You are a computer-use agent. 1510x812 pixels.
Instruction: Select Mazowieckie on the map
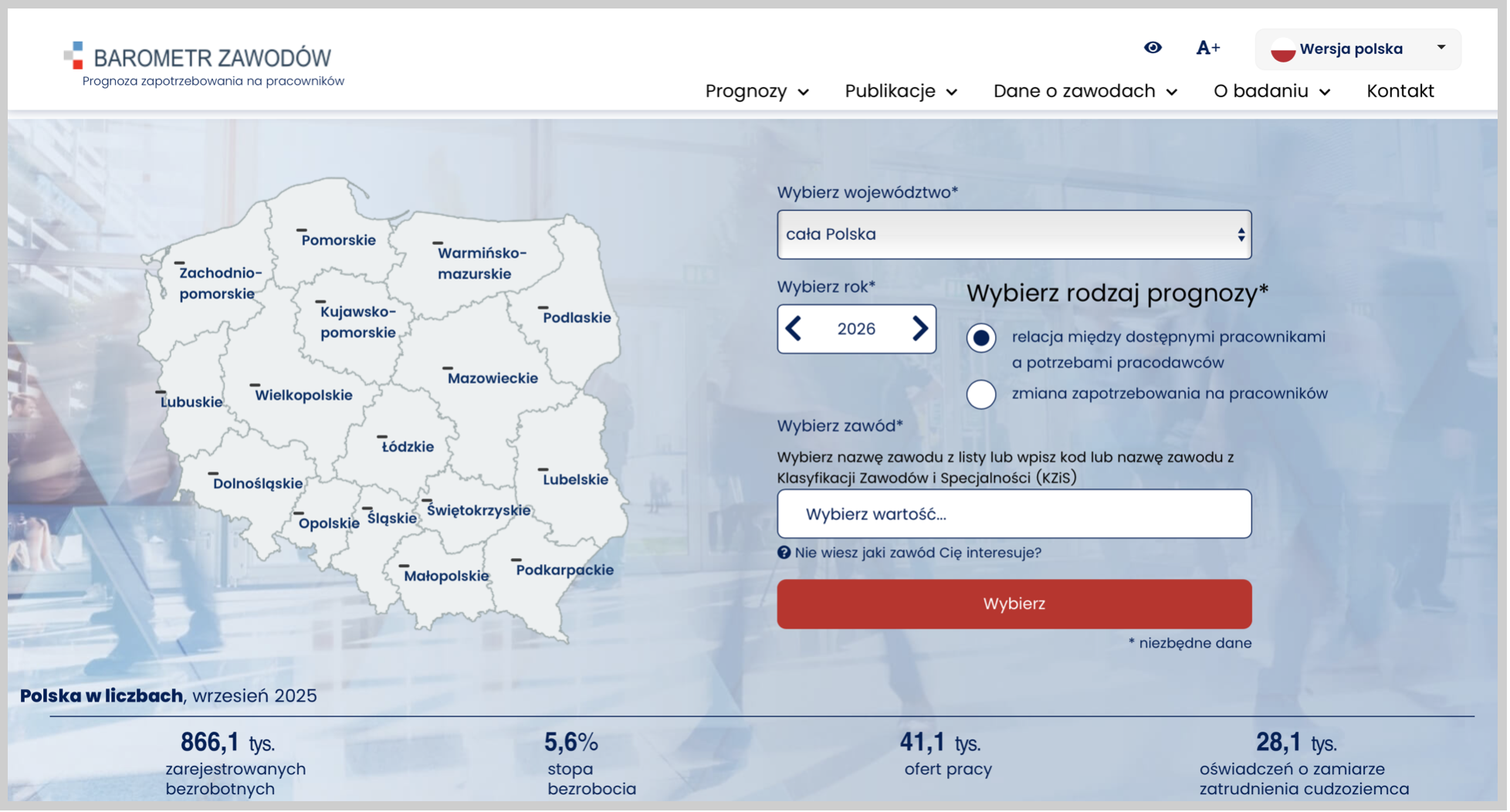click(492, 377)
